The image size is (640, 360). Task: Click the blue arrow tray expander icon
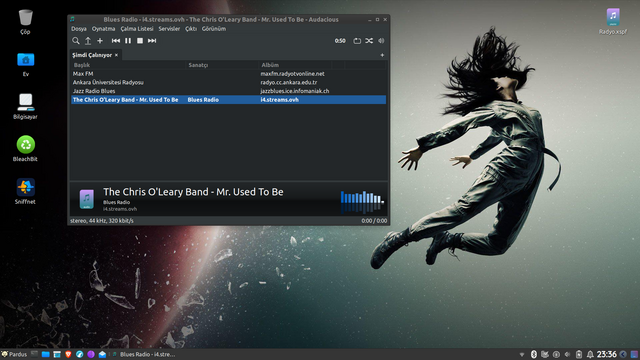[x=623, y=354]
